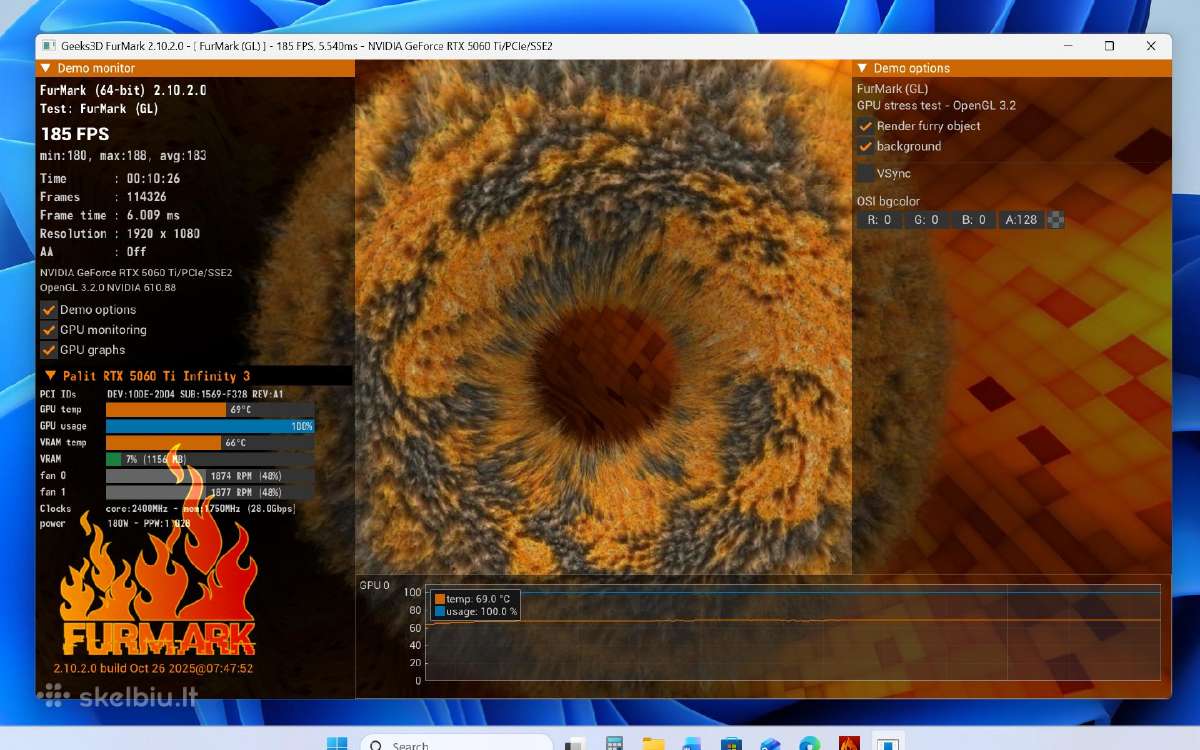Screen dimensions: 1200x750
Task: Click the OSI bgcolor G value field
Action: pos(926,220)
